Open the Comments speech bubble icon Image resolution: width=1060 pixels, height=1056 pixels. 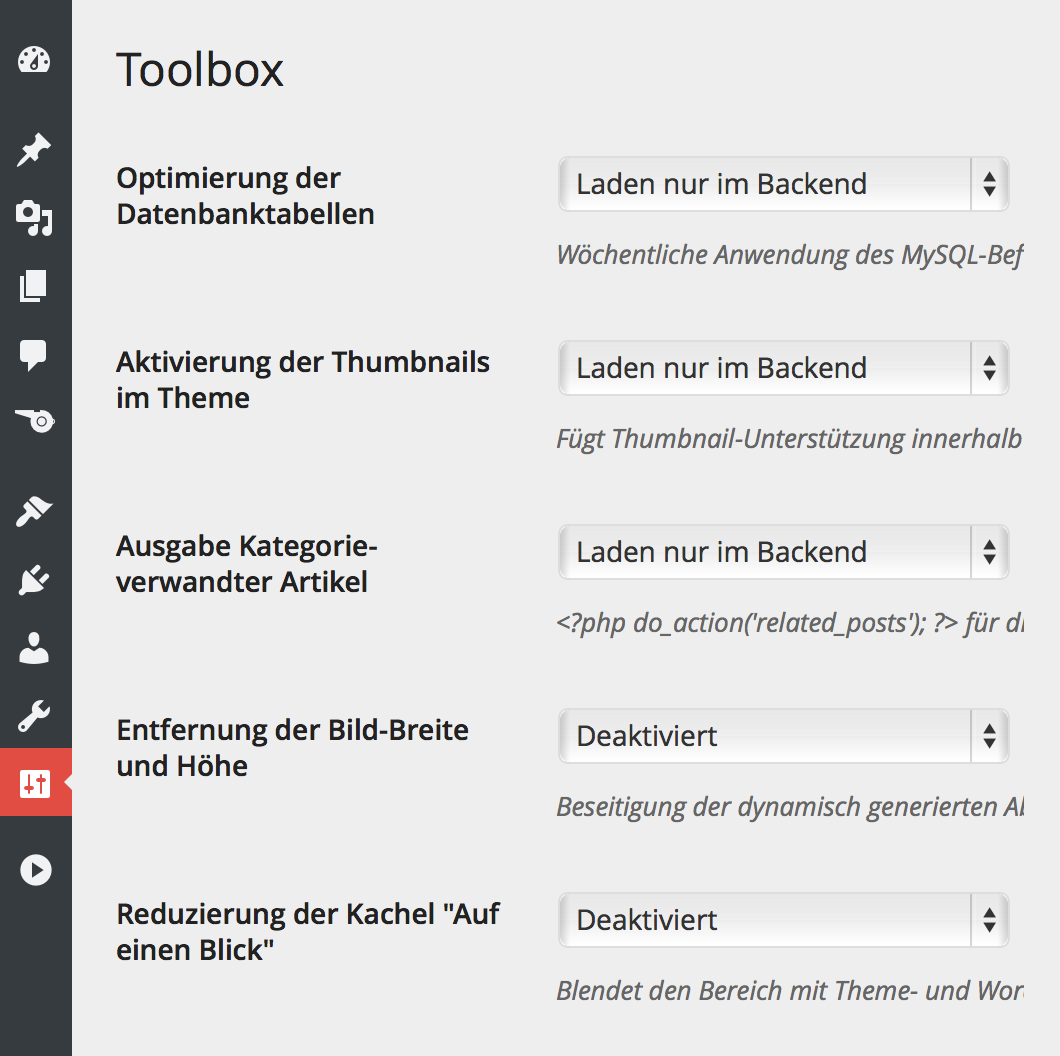[33, 354]
